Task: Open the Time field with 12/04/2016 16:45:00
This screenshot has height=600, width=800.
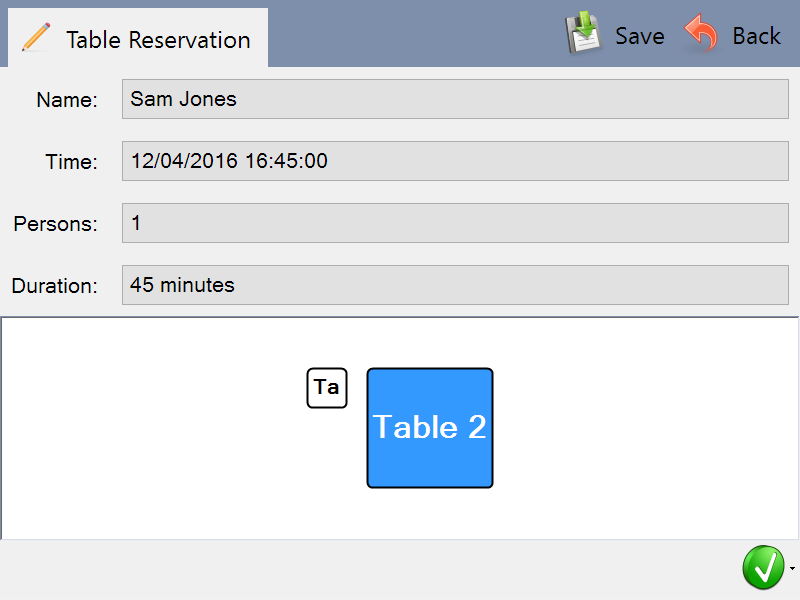Action: [x=456, y=161]
